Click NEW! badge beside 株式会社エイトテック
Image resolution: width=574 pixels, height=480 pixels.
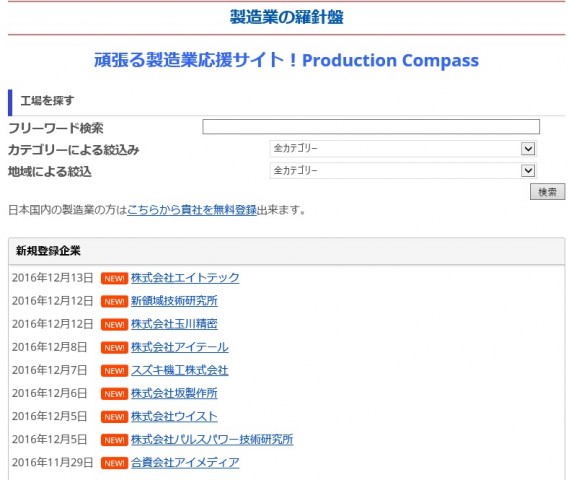pos(114,279)
